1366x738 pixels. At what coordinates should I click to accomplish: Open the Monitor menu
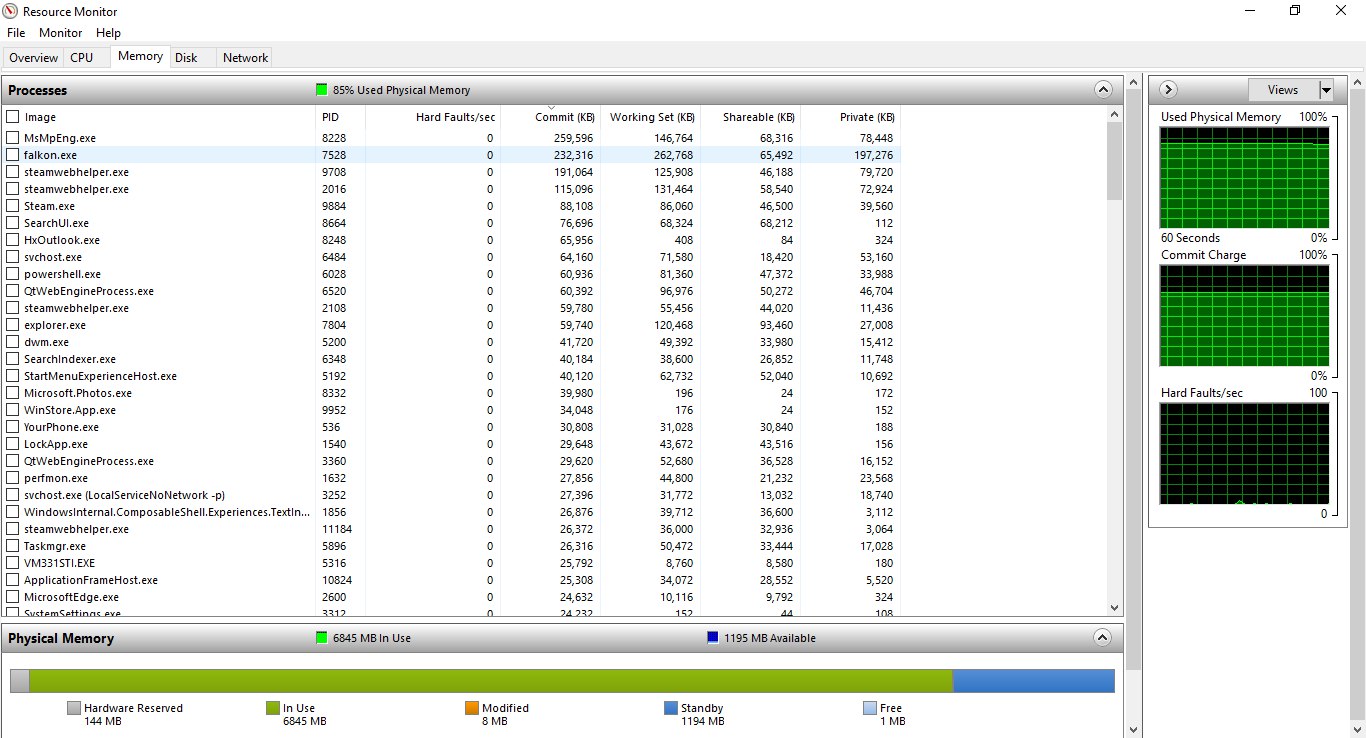click(61, 33)
